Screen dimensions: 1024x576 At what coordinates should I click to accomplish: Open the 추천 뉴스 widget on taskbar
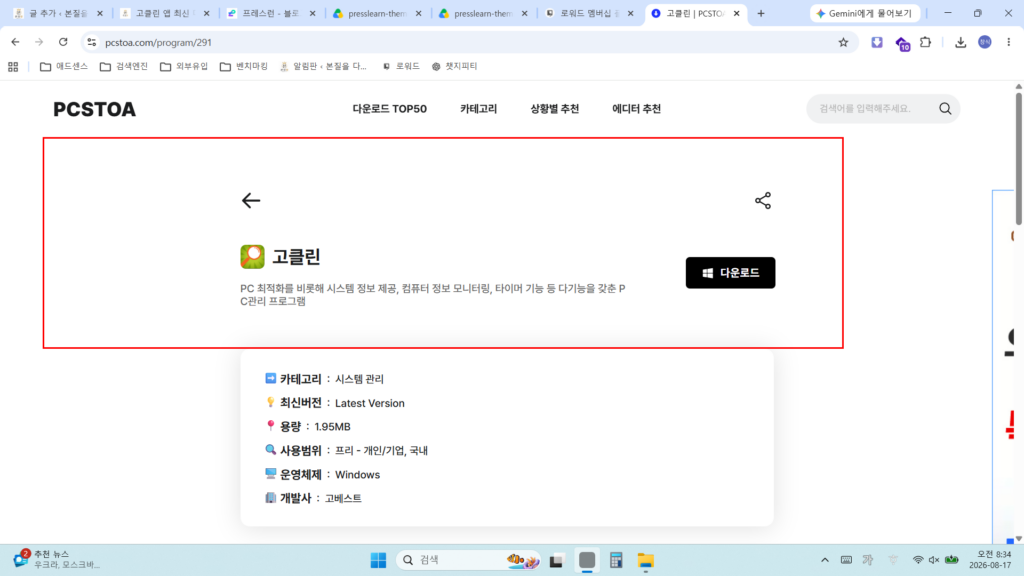(x=57, y=560)
